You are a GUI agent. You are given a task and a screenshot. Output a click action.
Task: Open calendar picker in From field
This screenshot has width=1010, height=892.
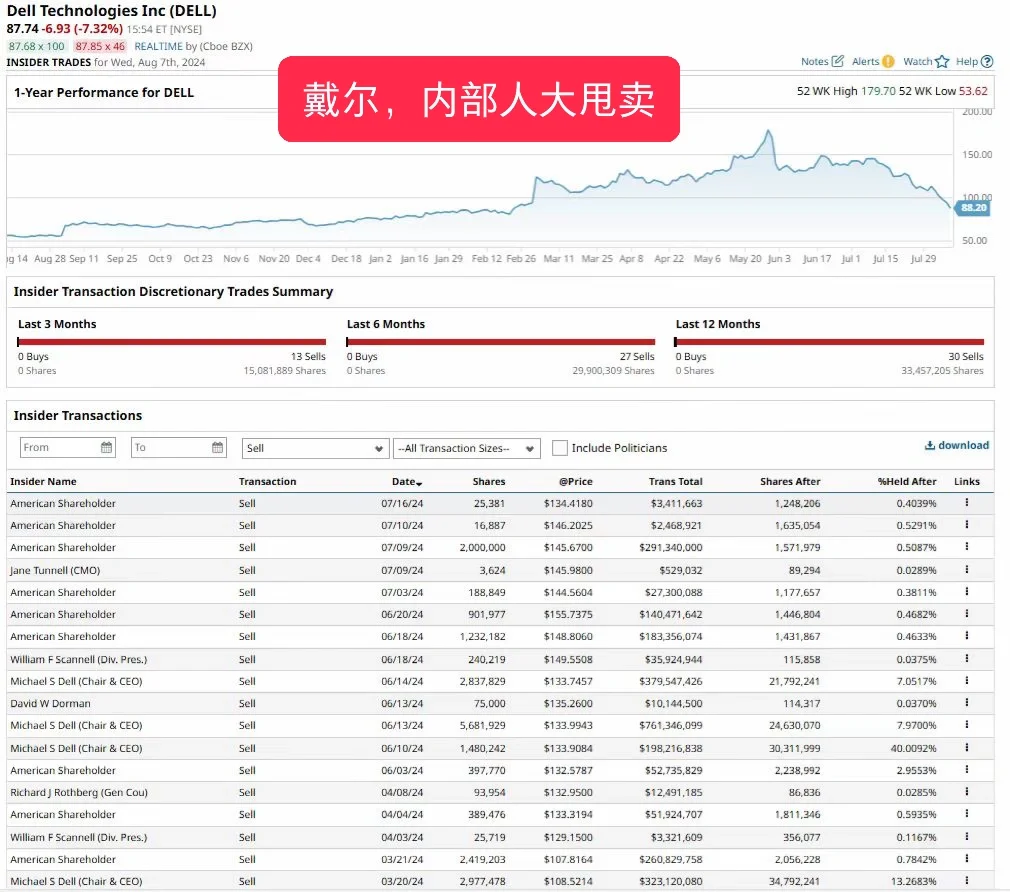pos(106,448)
